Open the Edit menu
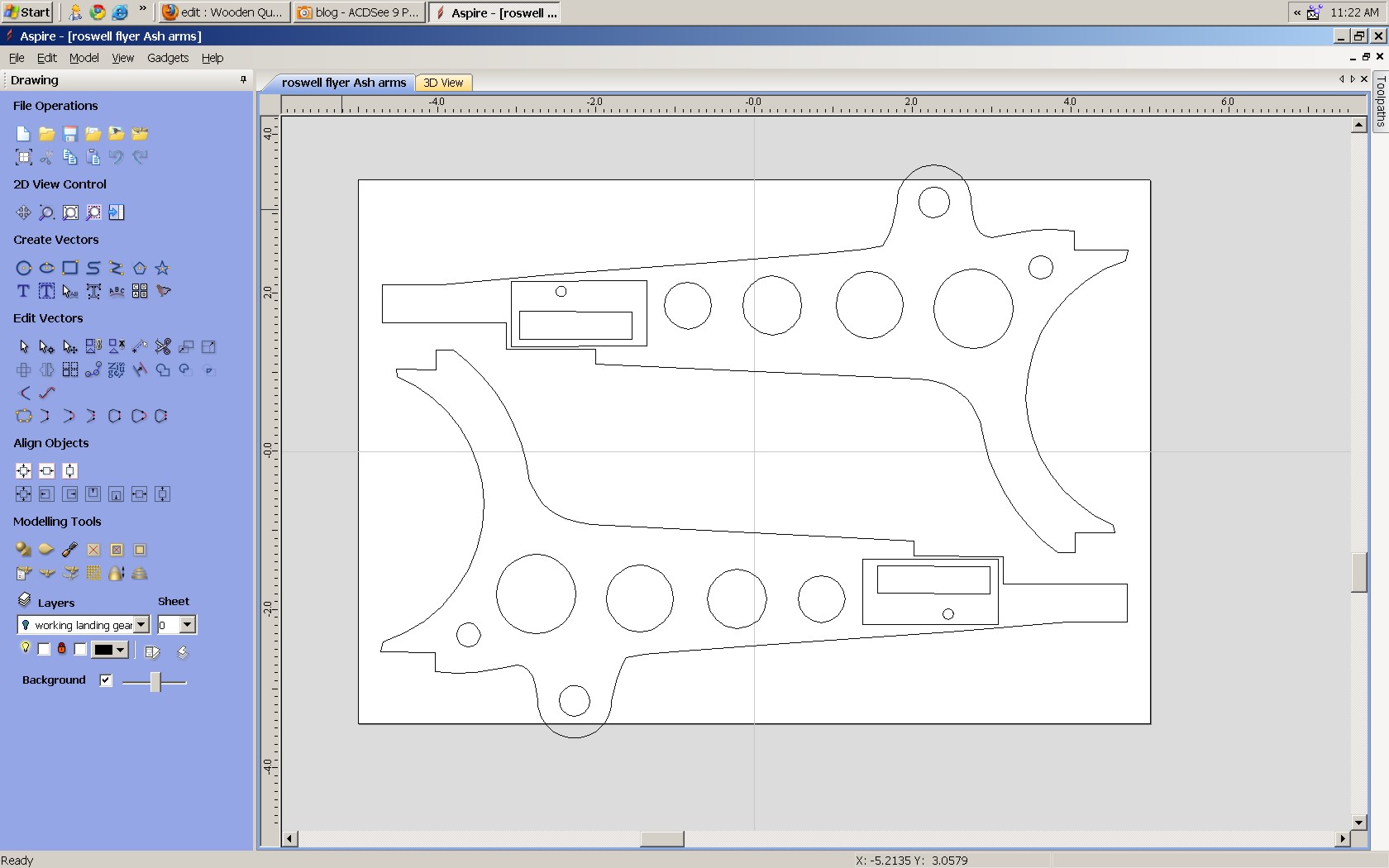1389x868 pixels. [x=47, y=58]
